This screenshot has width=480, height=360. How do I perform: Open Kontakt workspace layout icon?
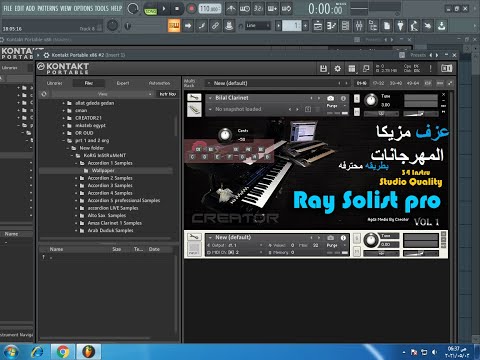coord(352,69)
